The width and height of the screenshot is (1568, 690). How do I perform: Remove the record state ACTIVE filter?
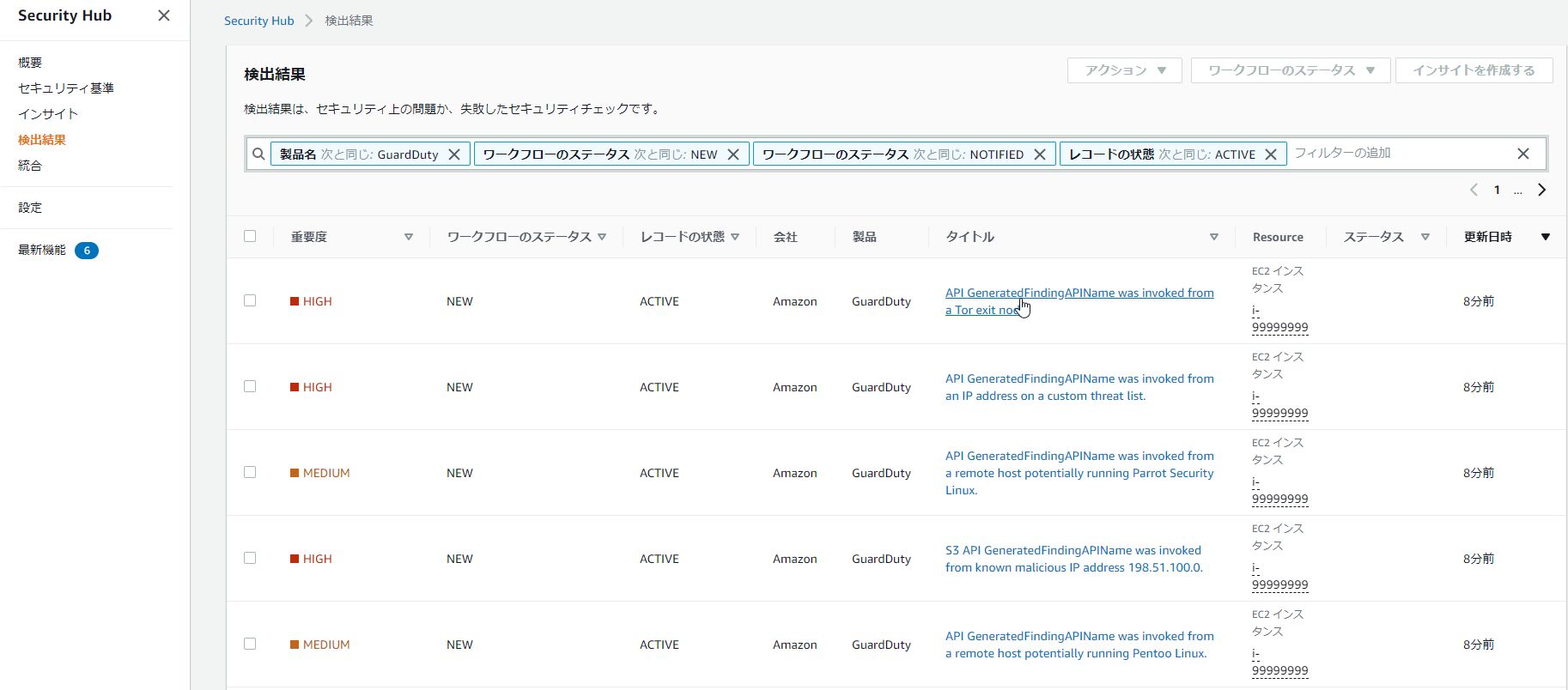[1271, 154]
